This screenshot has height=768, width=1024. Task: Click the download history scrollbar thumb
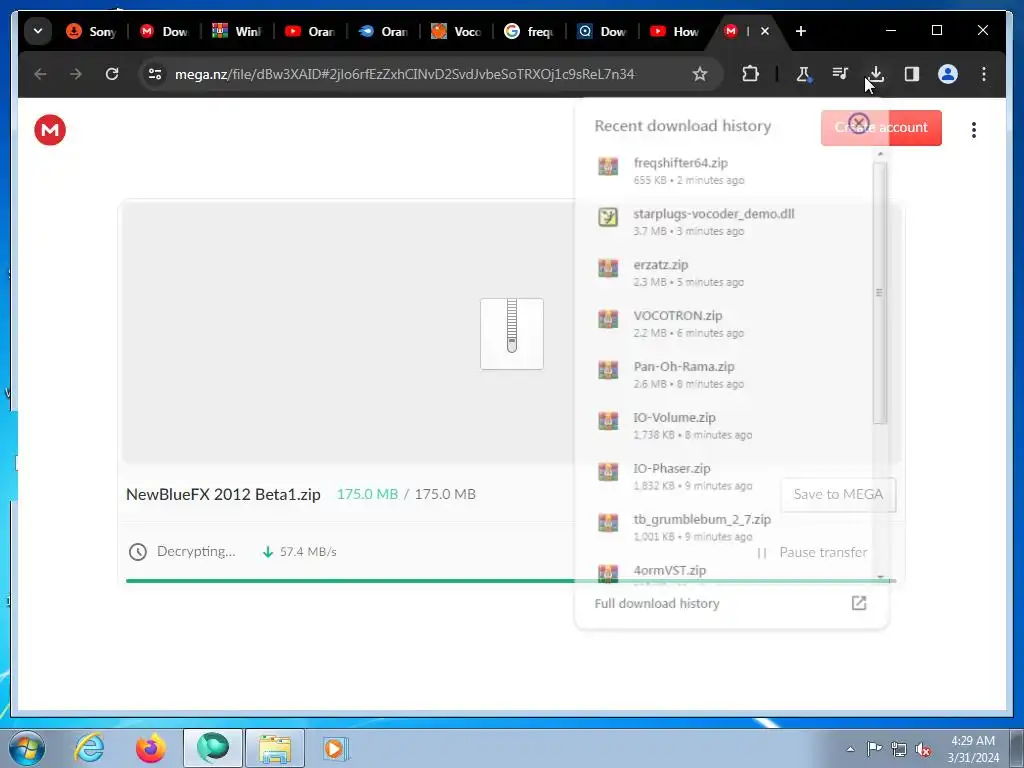tap(880, 293)
